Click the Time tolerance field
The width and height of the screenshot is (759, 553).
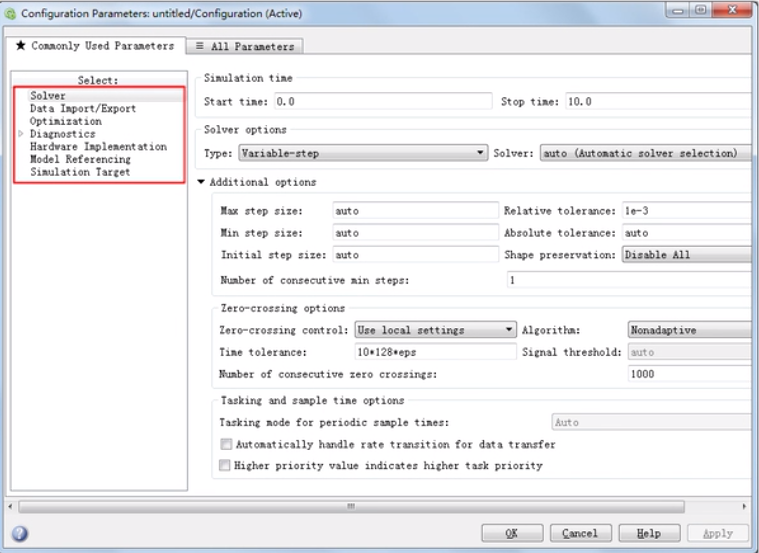tap(436, 352)
